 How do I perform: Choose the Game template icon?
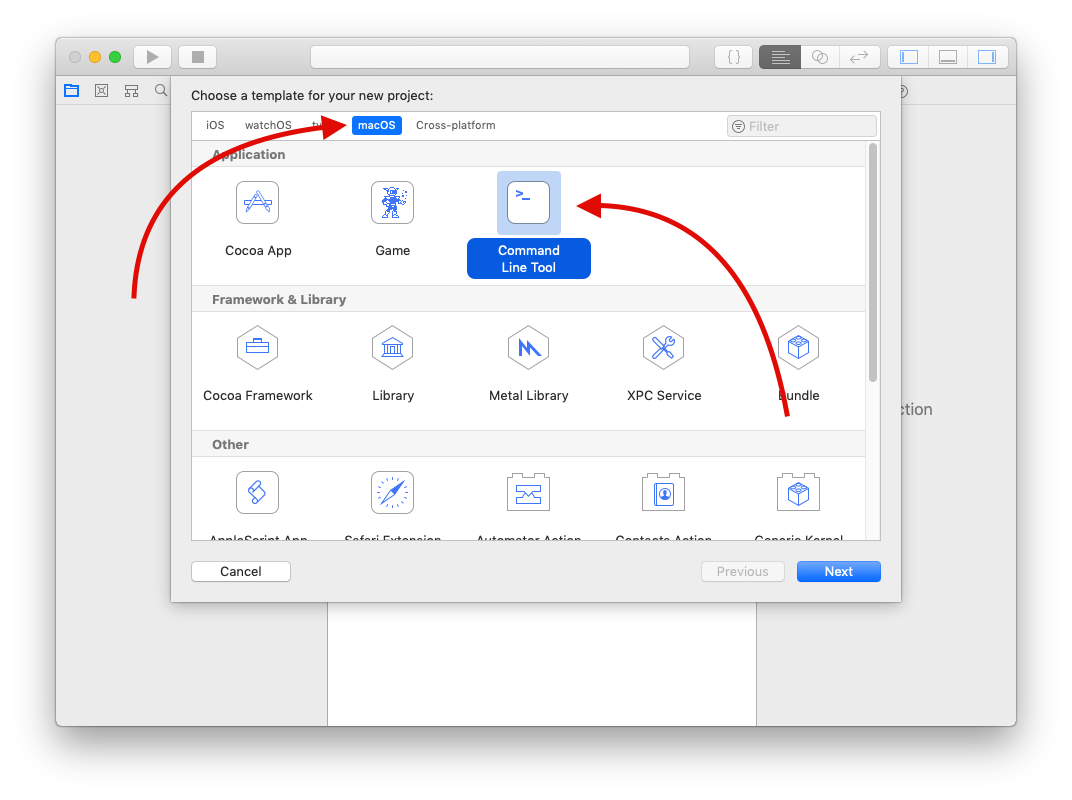click(392, 203)
